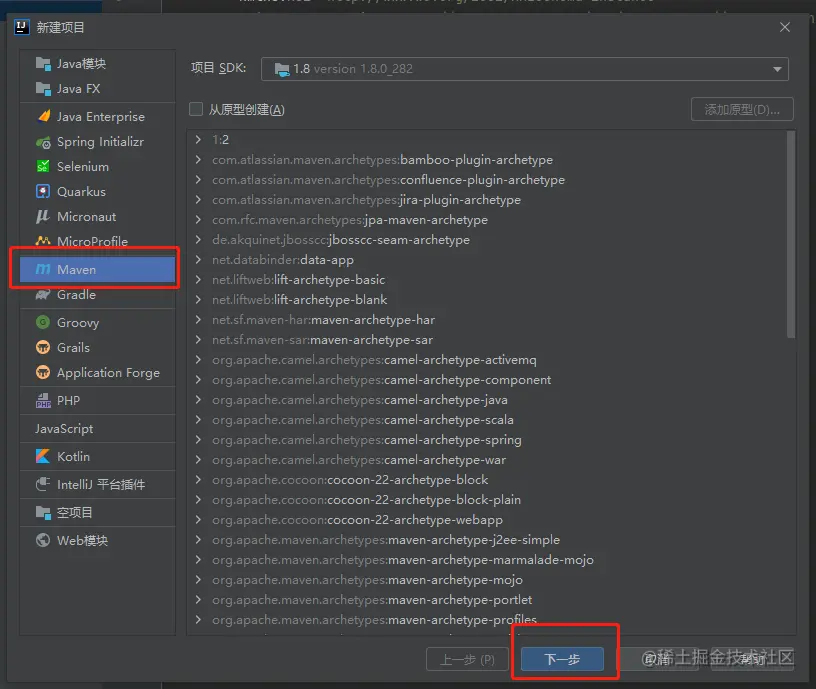
Task: Click the Spring Initializr icon
Action: 43,142
